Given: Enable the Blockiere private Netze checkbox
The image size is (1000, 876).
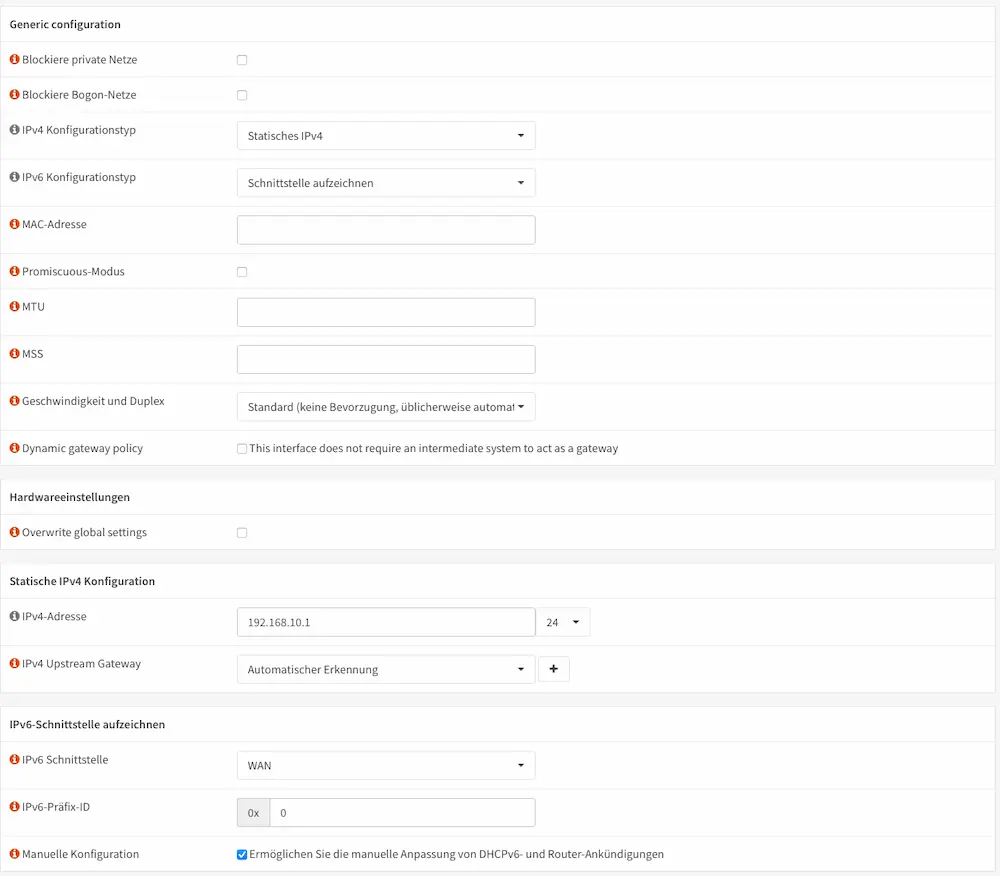Looking at the screenshot, I should pyautogui.click(x=242, y=60).
